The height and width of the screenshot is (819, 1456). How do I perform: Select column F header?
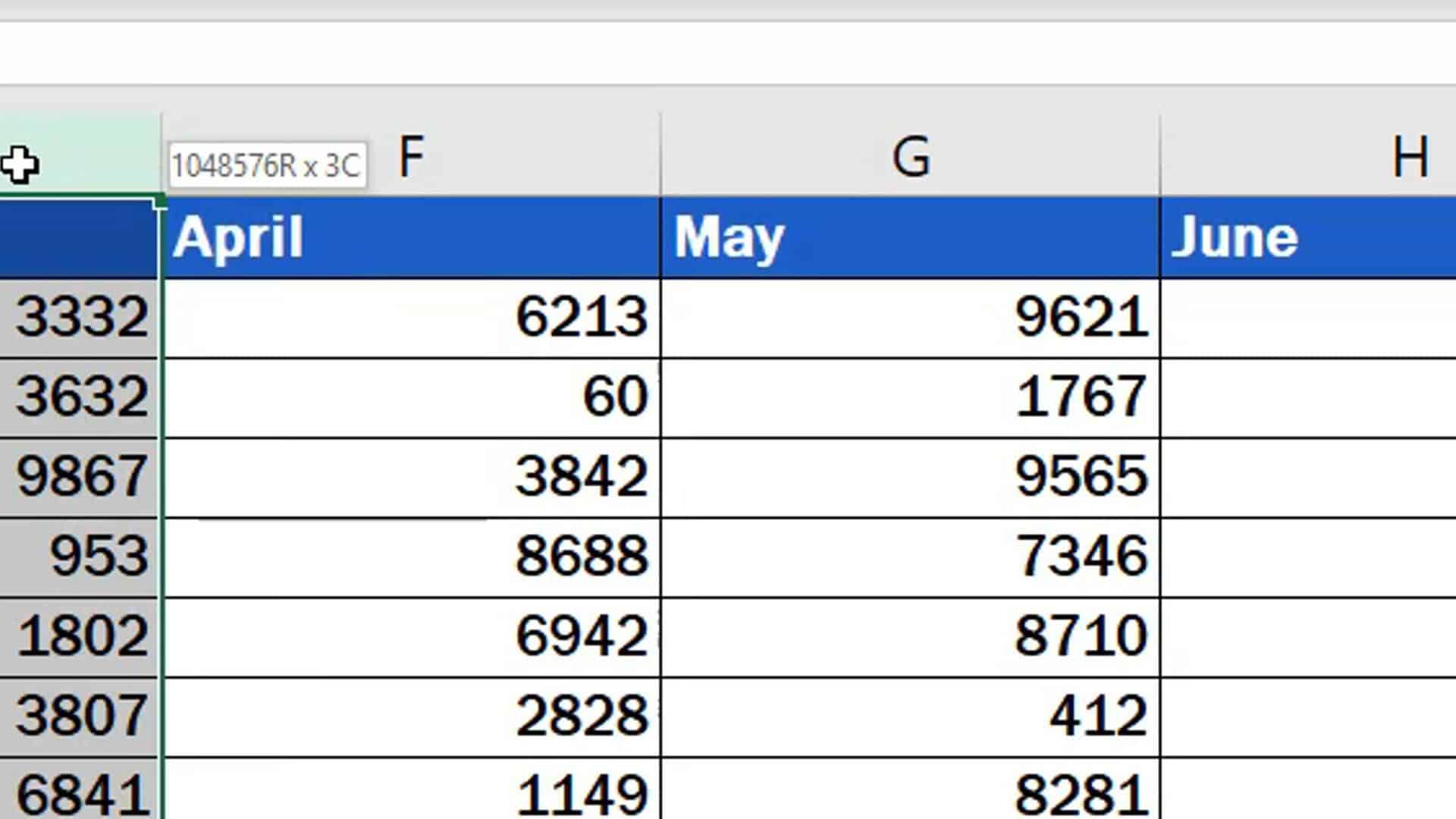click(413, 157)
